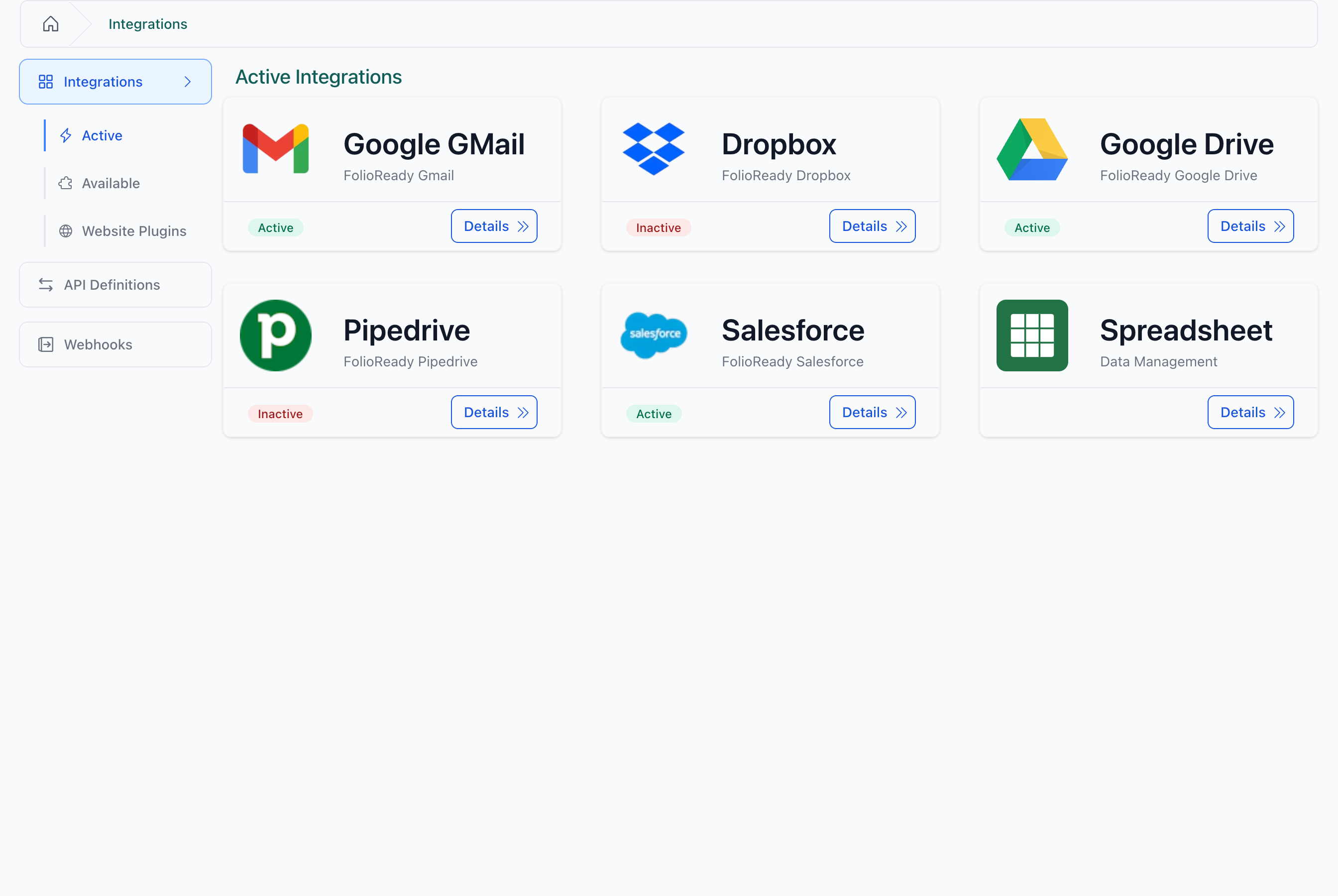This screenshot has height=896, width=1338.
Task: Click the Active badge on Google Drive
Action: click(1032, 227)
